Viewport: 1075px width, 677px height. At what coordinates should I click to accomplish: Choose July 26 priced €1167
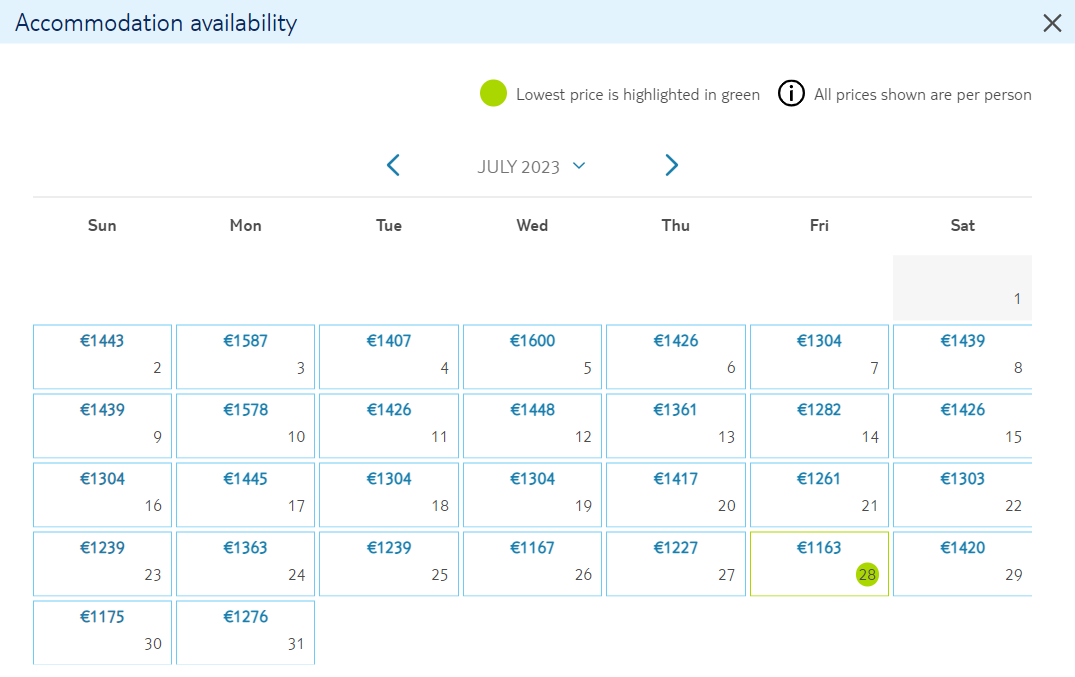point(532,564)
